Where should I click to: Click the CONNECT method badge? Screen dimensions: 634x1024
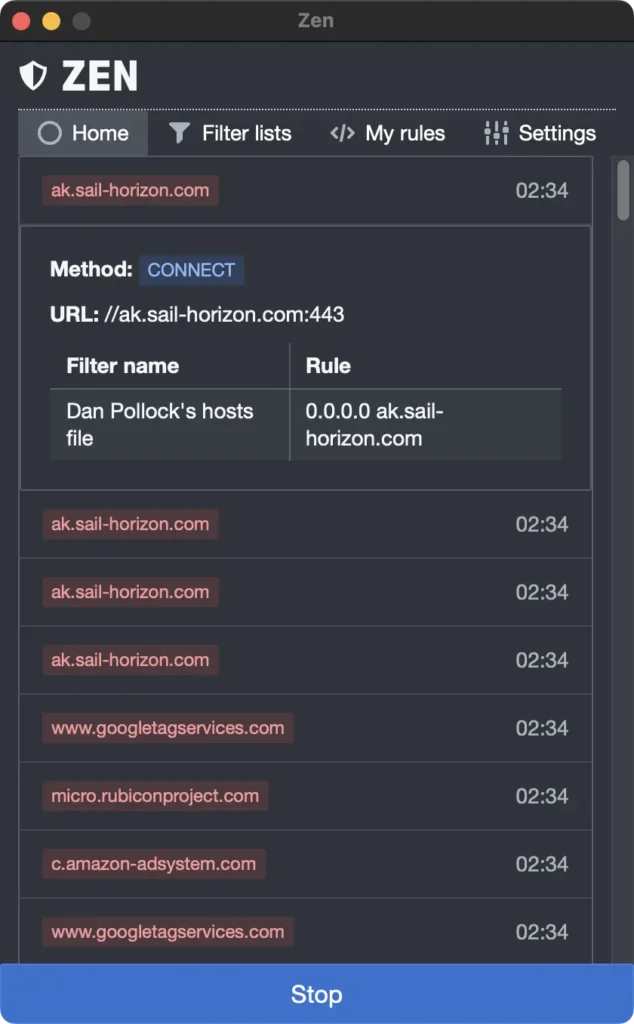tap(191, 270)
